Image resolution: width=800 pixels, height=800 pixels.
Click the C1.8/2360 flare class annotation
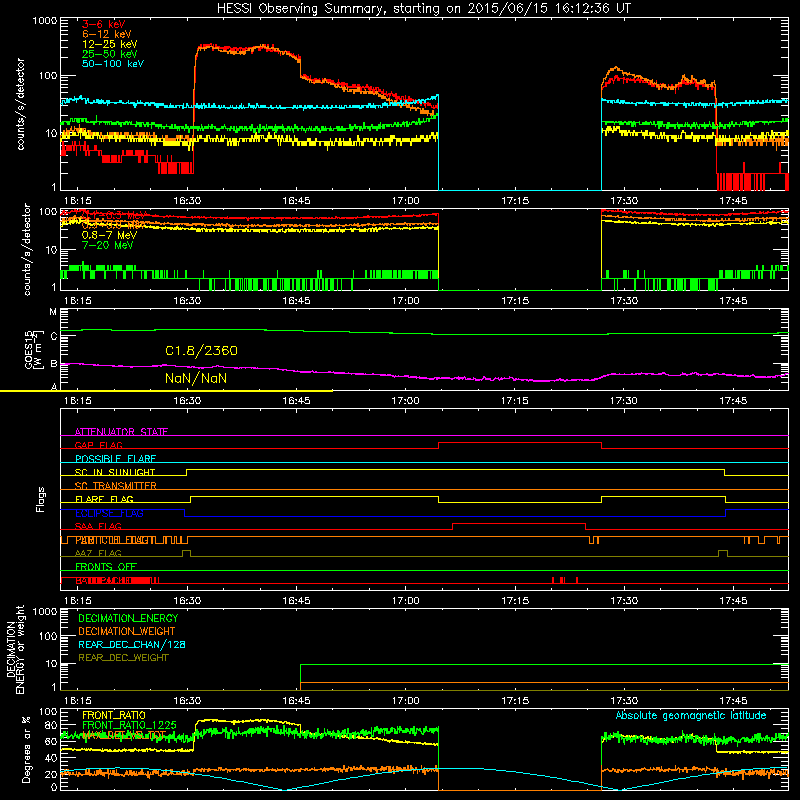[201, 351]
